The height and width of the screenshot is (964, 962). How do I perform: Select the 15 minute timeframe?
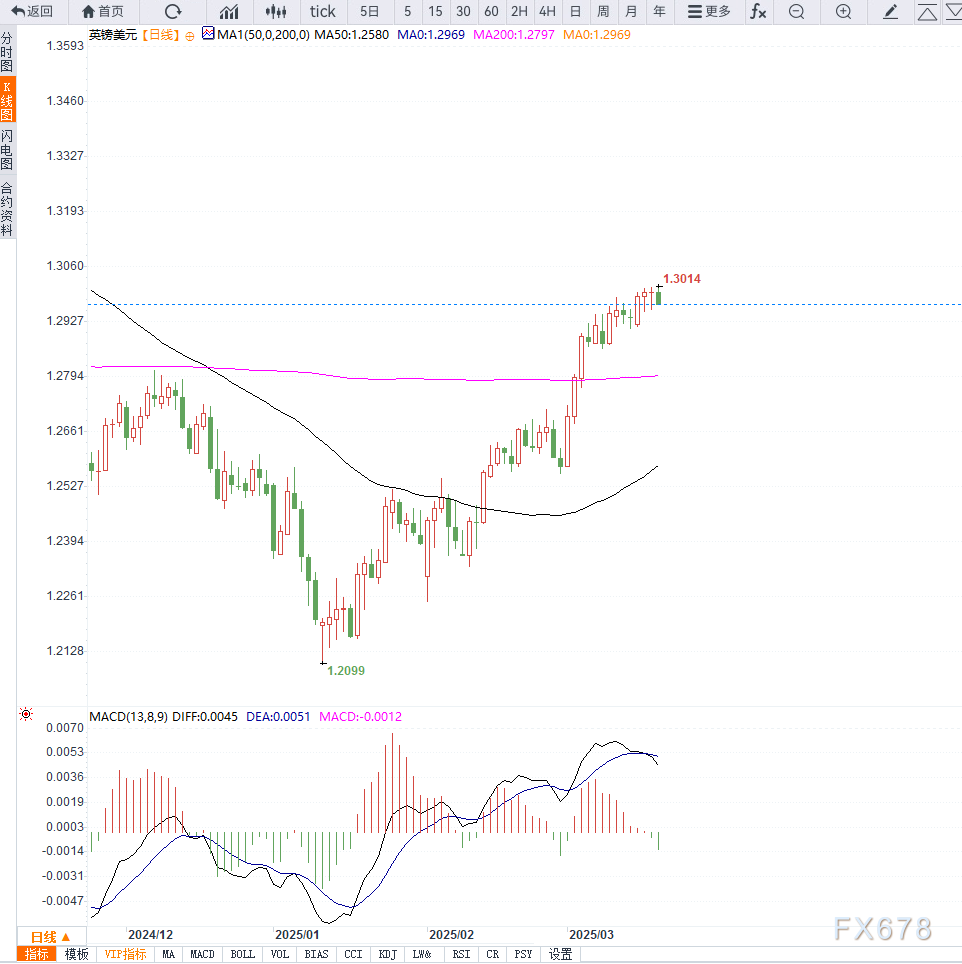pyautogui.click(x=435, y=12)
